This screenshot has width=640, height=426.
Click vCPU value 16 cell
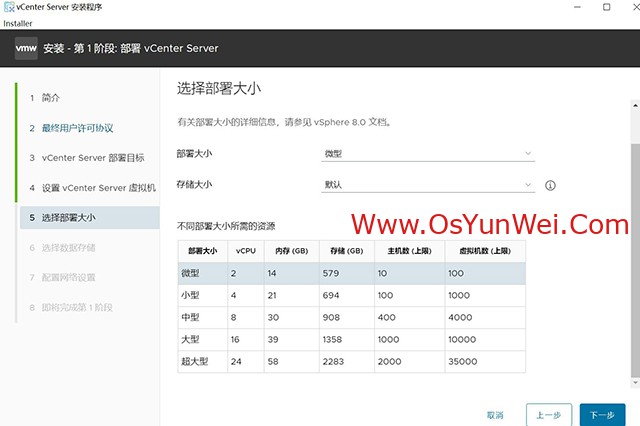coord(246,339)
